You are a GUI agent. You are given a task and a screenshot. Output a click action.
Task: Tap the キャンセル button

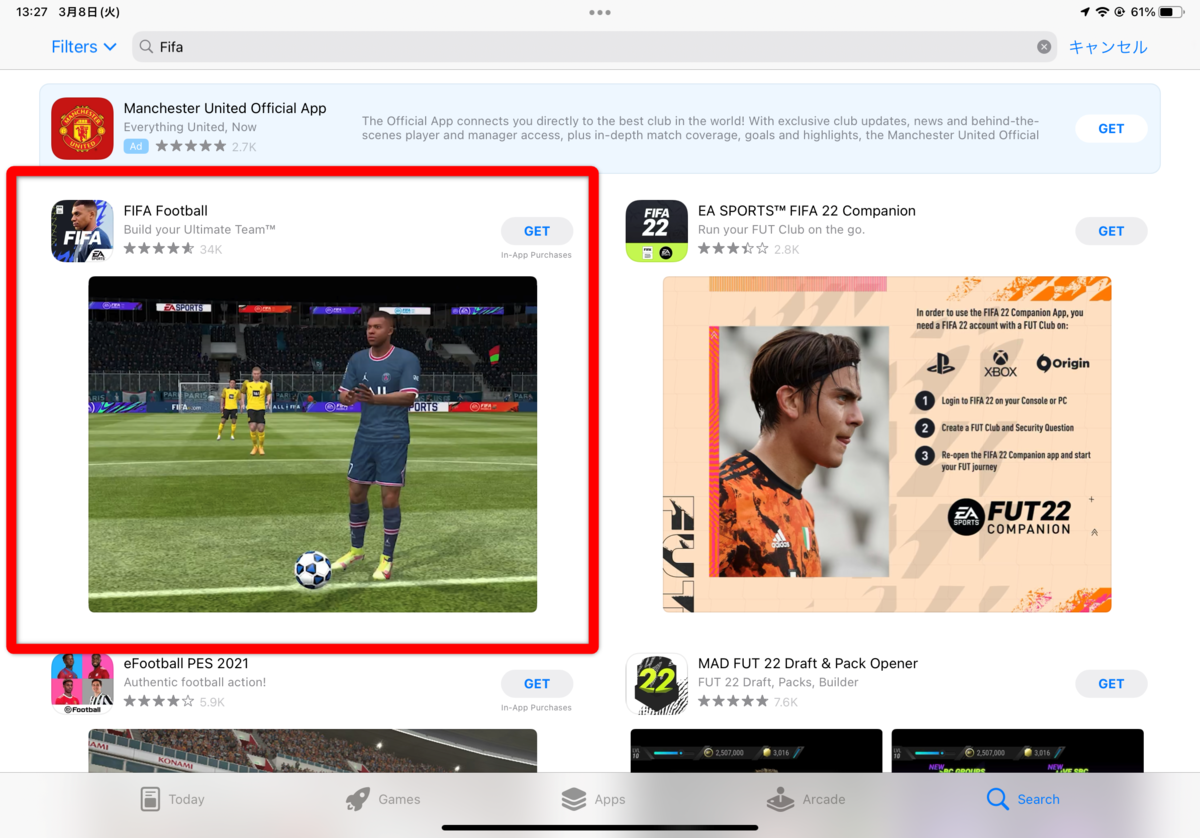1108,47
